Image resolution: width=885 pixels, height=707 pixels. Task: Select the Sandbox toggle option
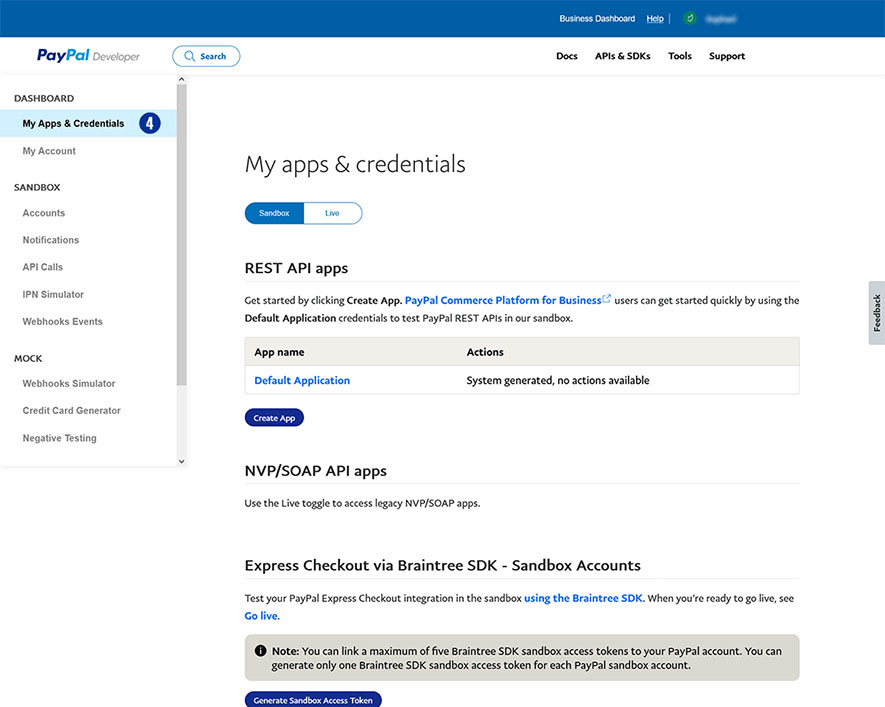point(274,213)
